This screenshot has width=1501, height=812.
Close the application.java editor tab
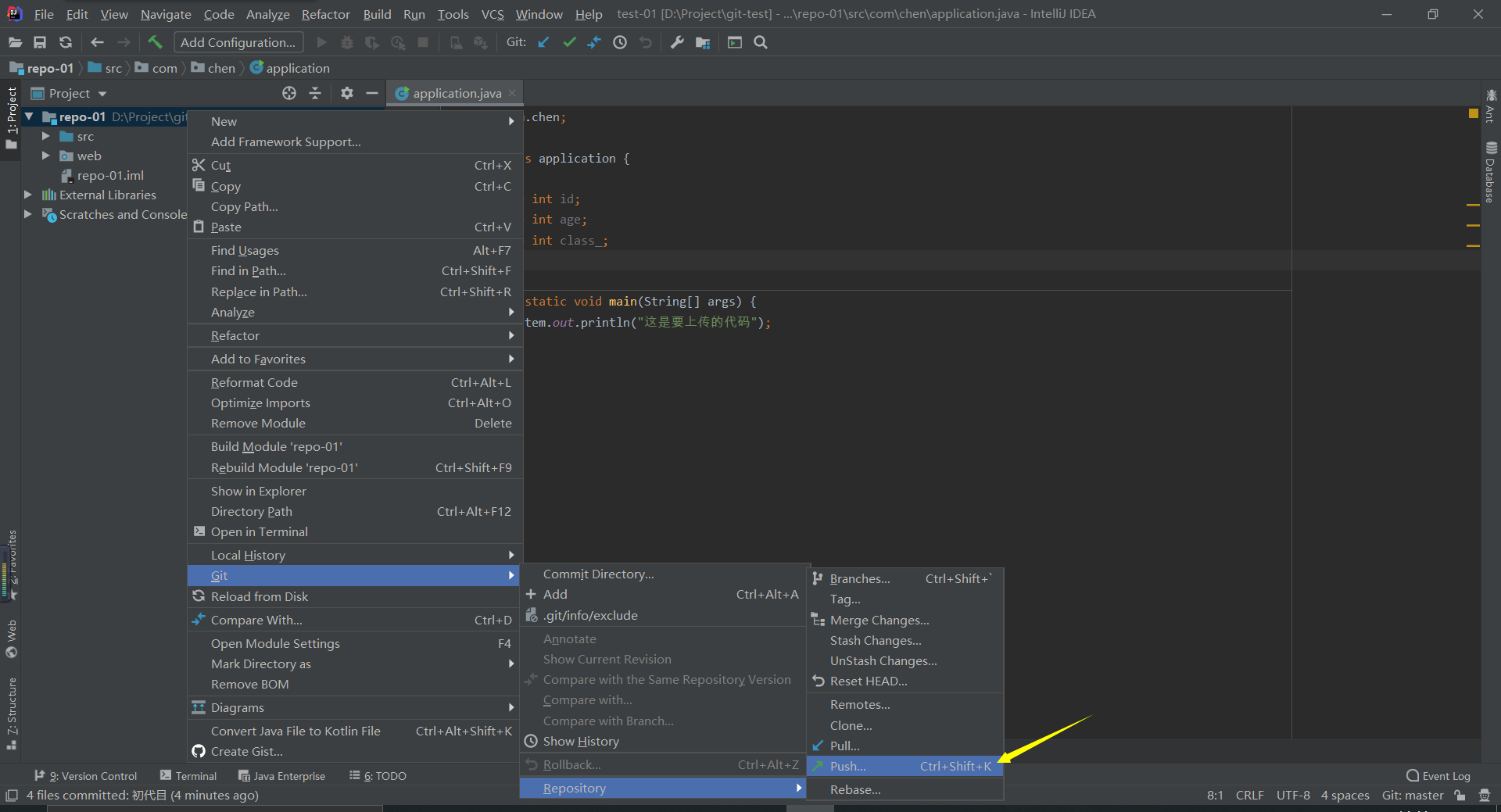coord(512,93)
